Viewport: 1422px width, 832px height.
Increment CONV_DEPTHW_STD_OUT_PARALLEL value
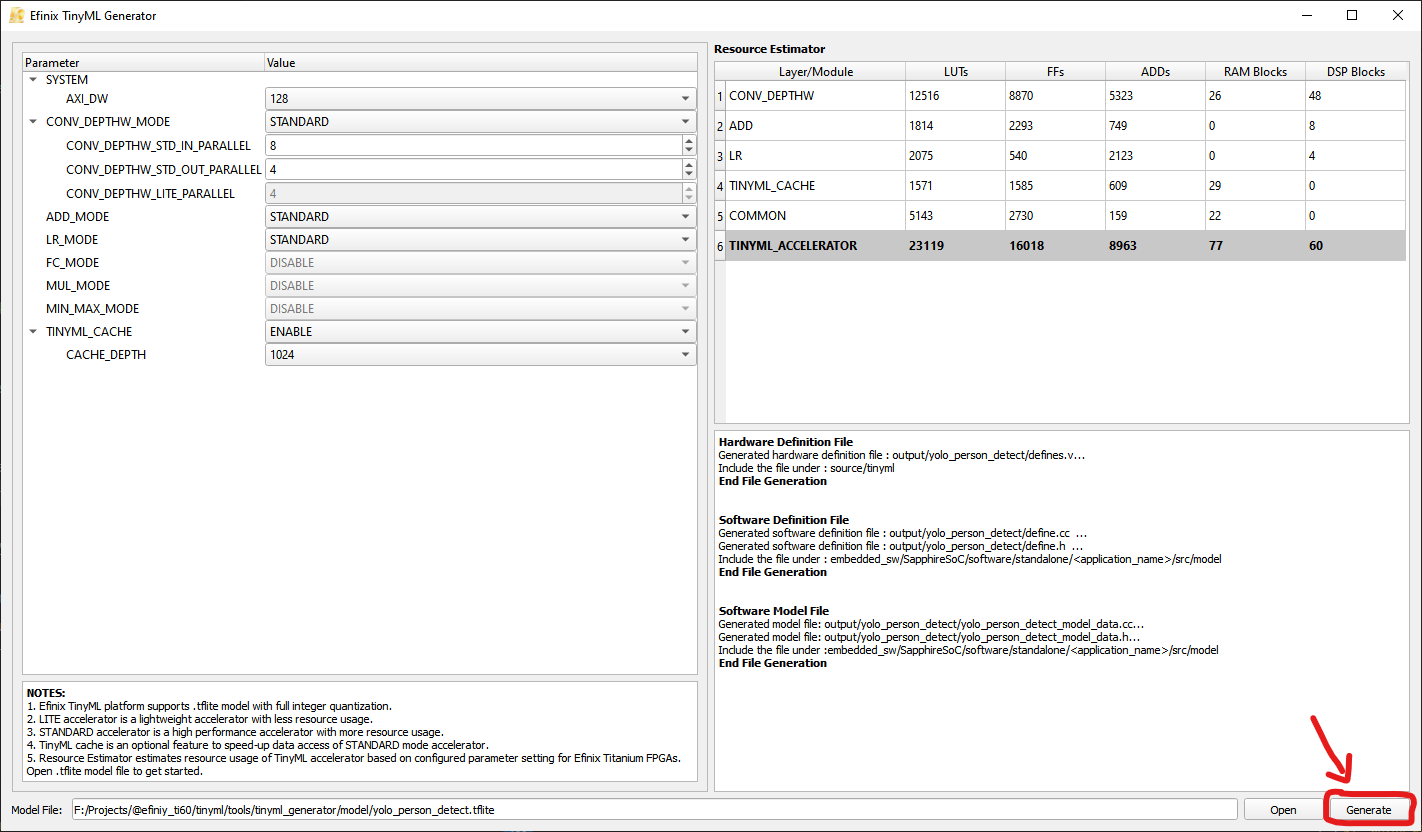[688, 164]
